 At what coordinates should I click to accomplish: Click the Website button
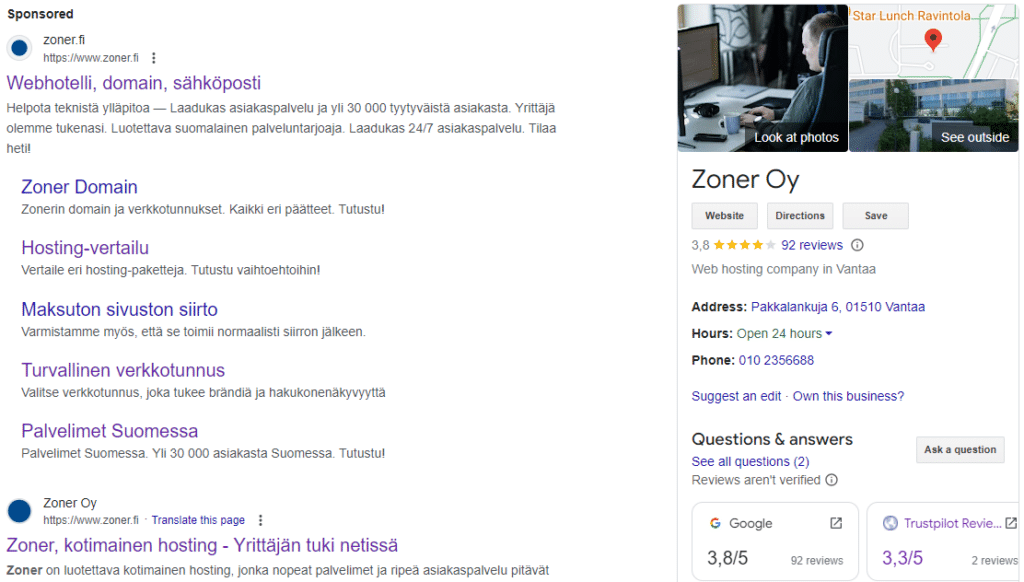724,215
